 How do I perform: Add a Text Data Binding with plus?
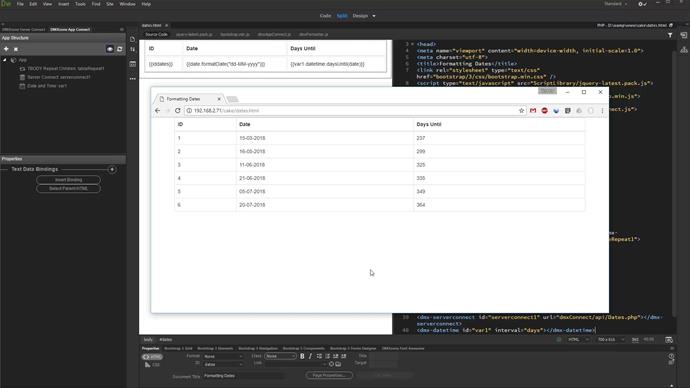click(112, 169)
